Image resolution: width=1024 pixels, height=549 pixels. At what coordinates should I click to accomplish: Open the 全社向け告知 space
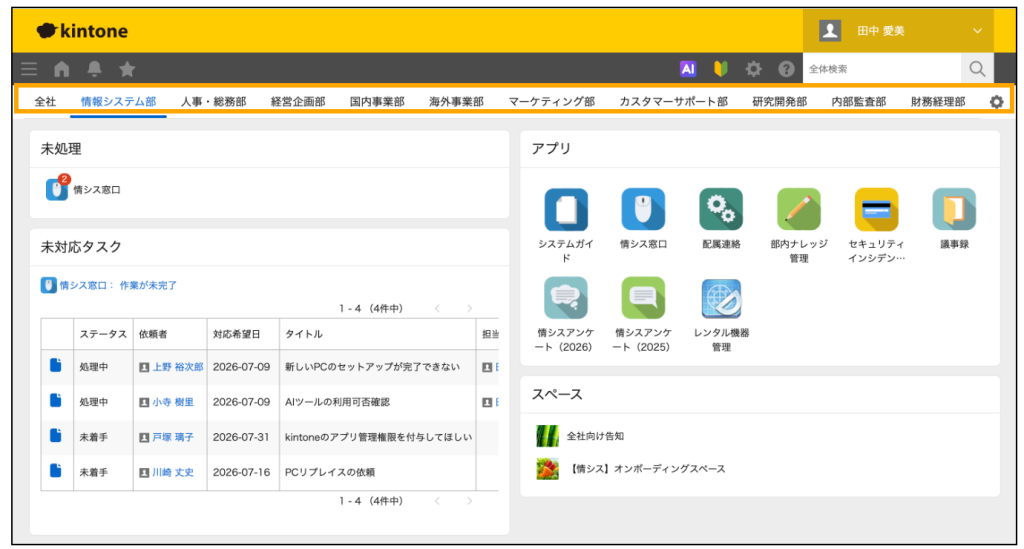(595, 436)
